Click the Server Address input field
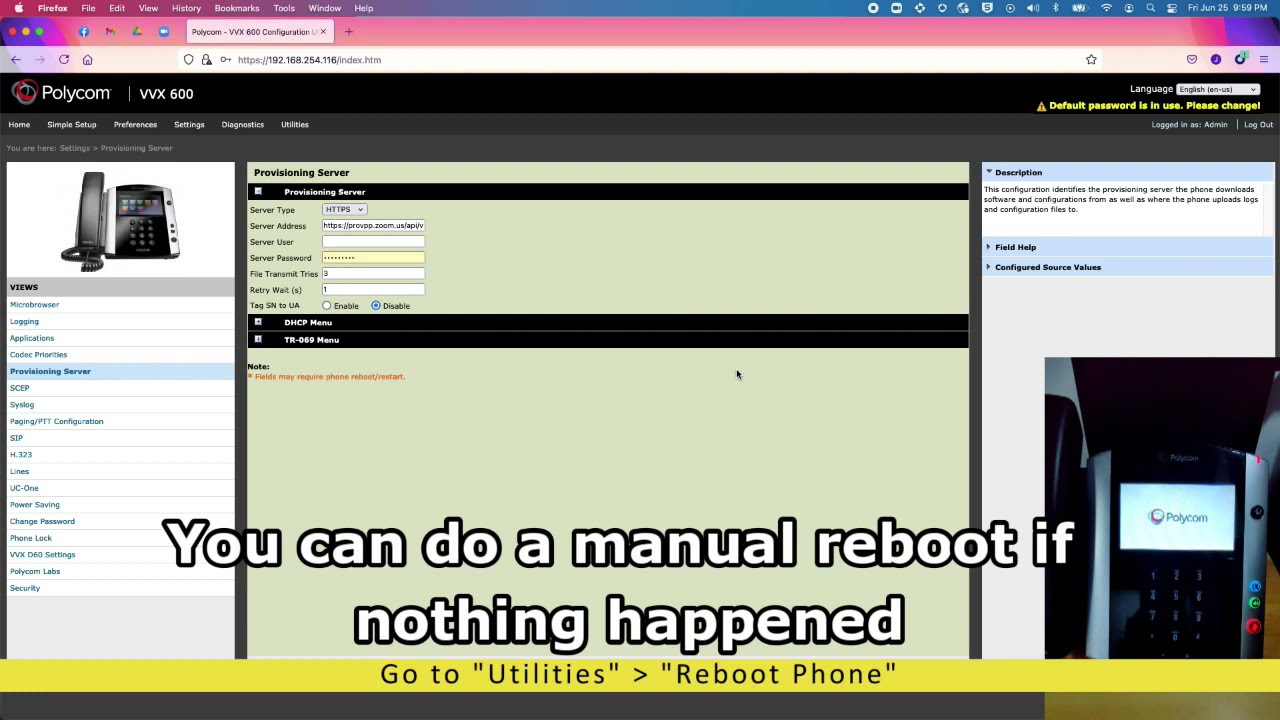 point(373,226)
